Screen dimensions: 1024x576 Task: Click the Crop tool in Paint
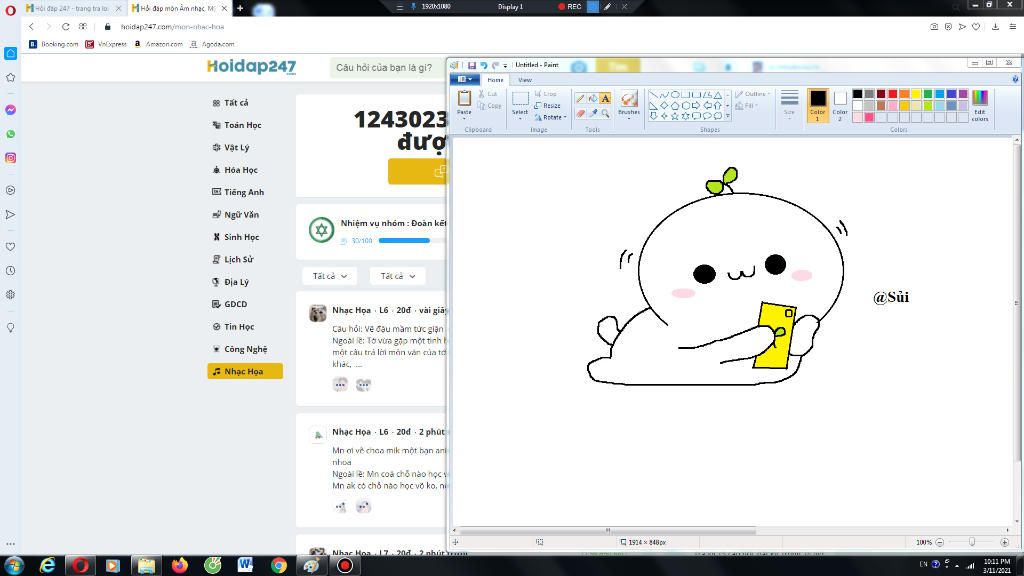click(x=545, y=94)
